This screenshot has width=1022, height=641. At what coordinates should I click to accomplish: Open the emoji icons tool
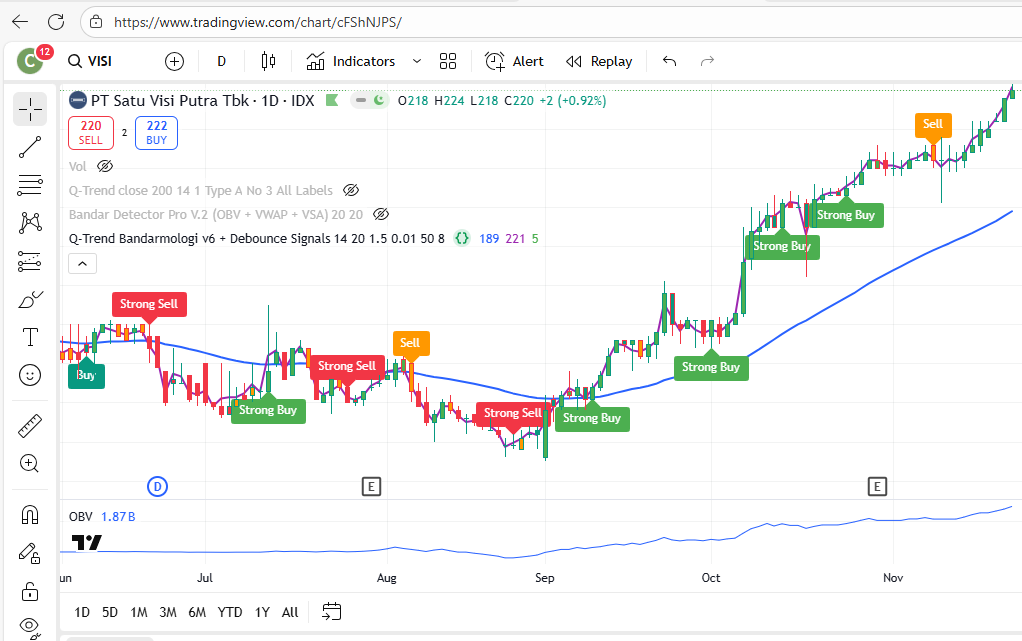[x=30, y=375]
